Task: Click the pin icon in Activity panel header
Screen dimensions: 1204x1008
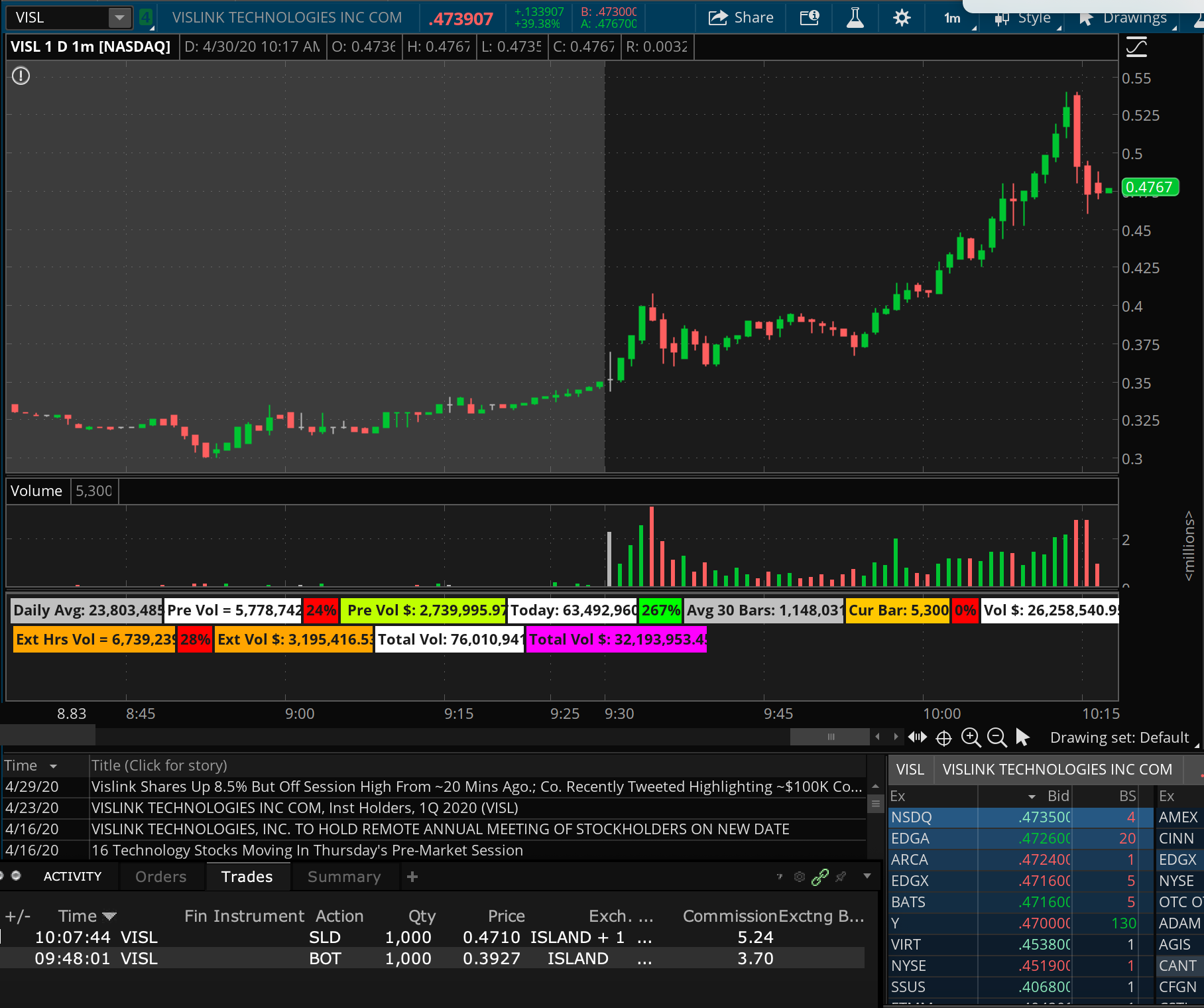Action: coord(841,877)
